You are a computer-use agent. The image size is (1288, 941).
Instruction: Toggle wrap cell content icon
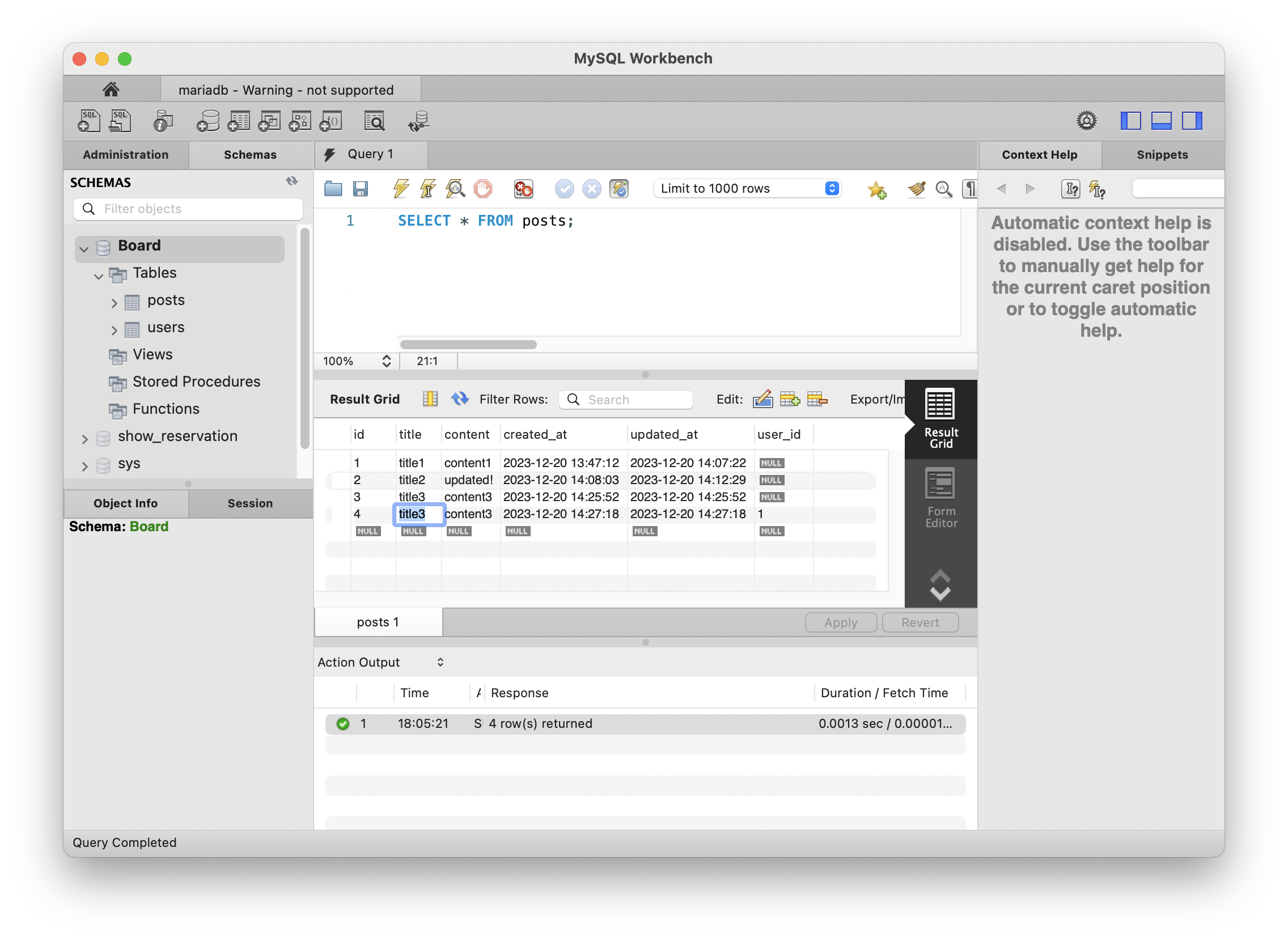coord(430,399)
